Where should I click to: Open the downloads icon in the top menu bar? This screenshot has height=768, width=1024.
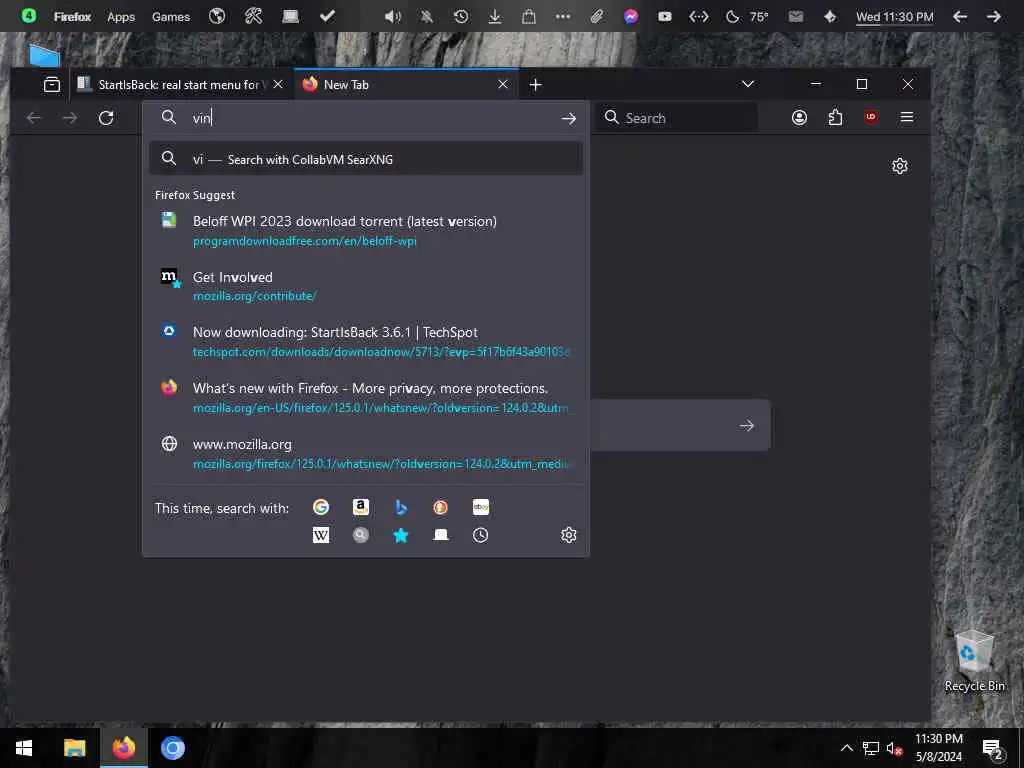495,16
